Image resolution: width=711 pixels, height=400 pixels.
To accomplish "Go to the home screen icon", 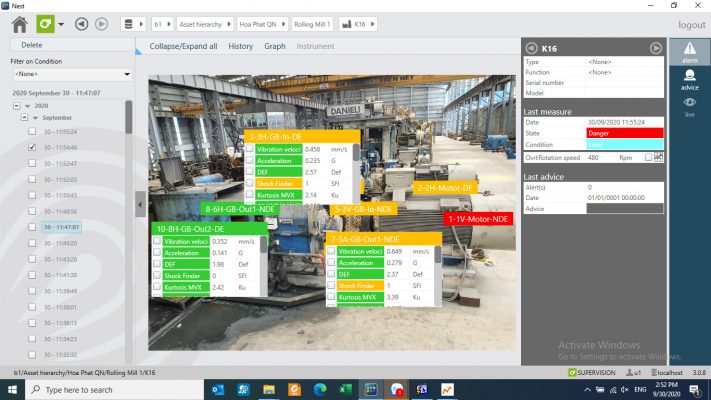I will pos(19,24).
